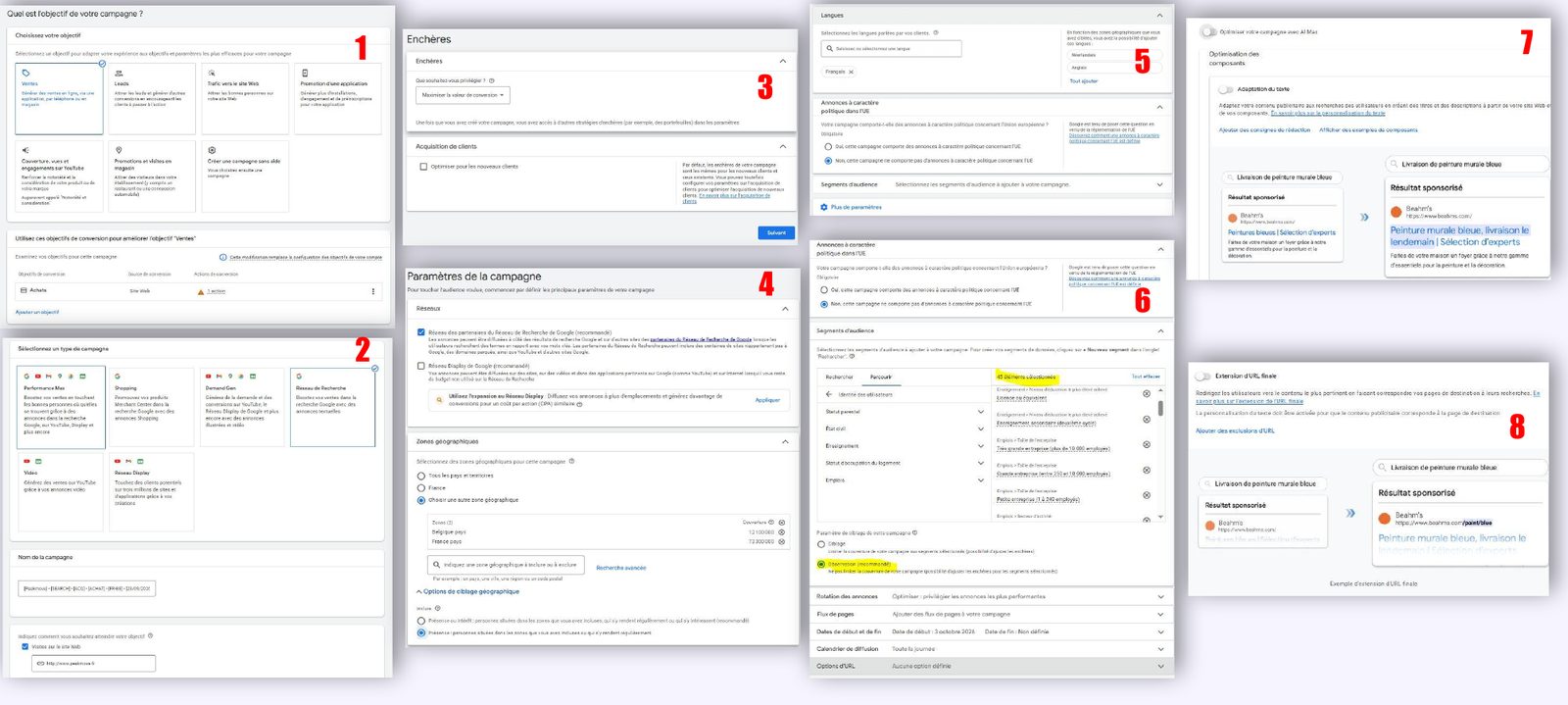Select the France location radio button
This screenshot has width=1568, height=705.
(421, 487)
